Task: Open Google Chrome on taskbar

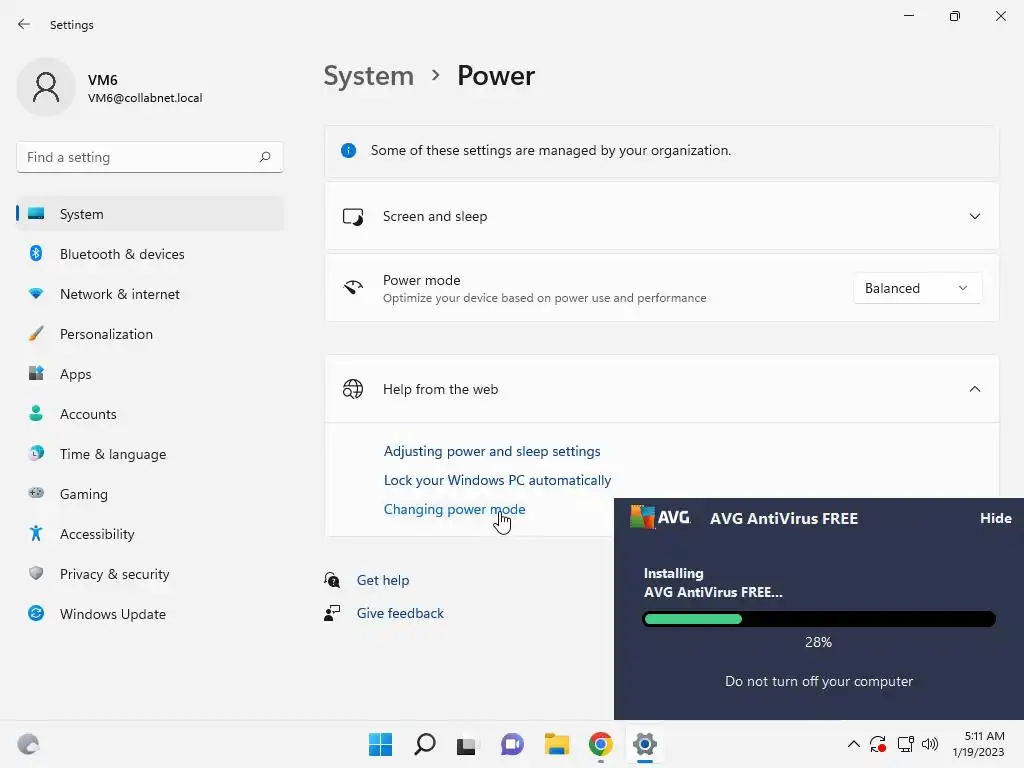Action: point(600,744)
